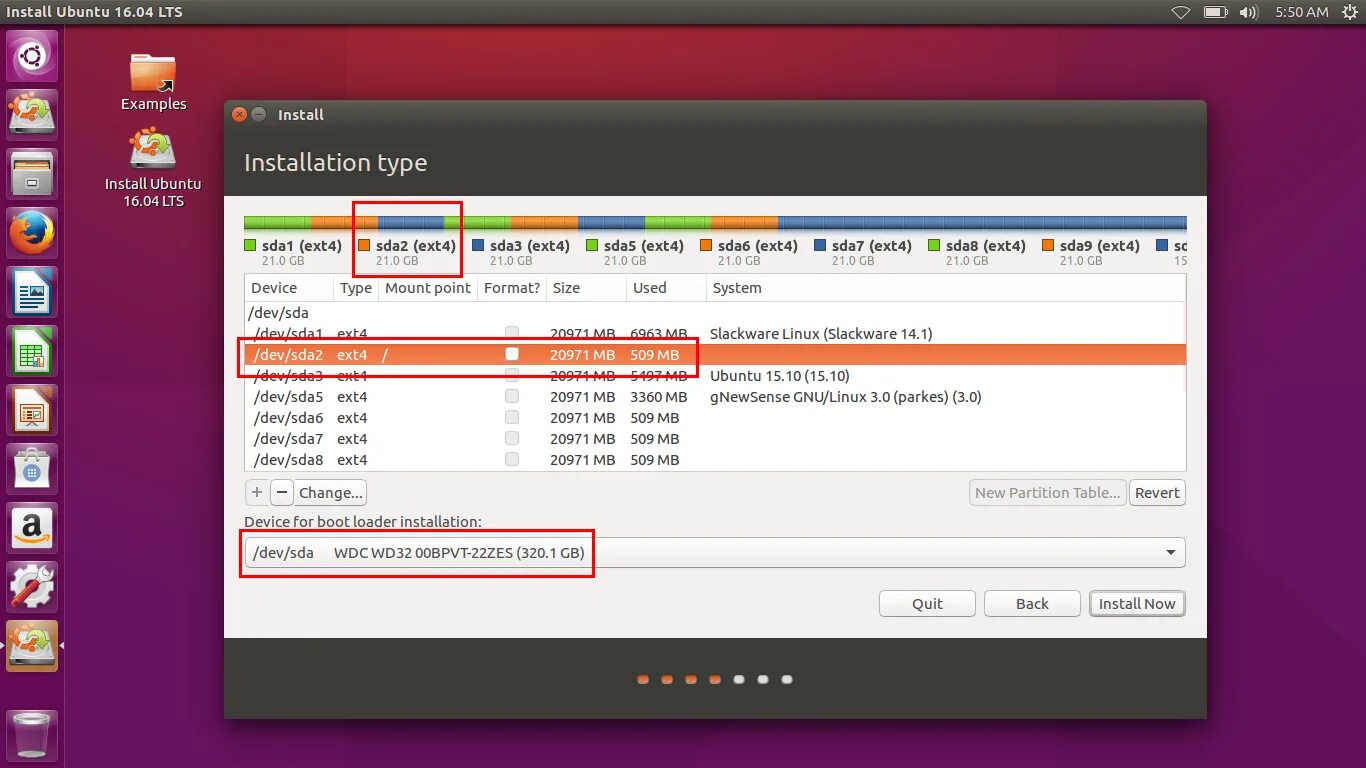
Task: Click the green sda1 (ext4) legend swatch
Action: pos(250,245)
